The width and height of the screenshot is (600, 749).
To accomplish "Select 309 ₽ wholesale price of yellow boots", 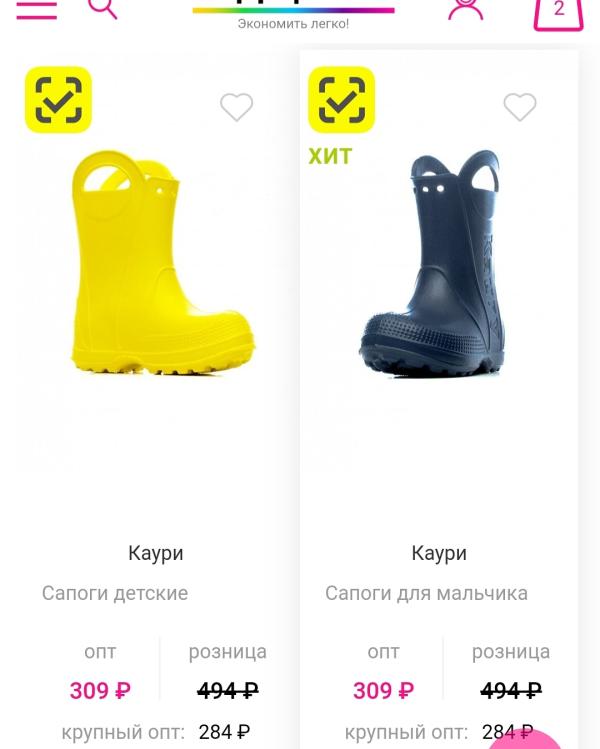I will click(100, 691).
